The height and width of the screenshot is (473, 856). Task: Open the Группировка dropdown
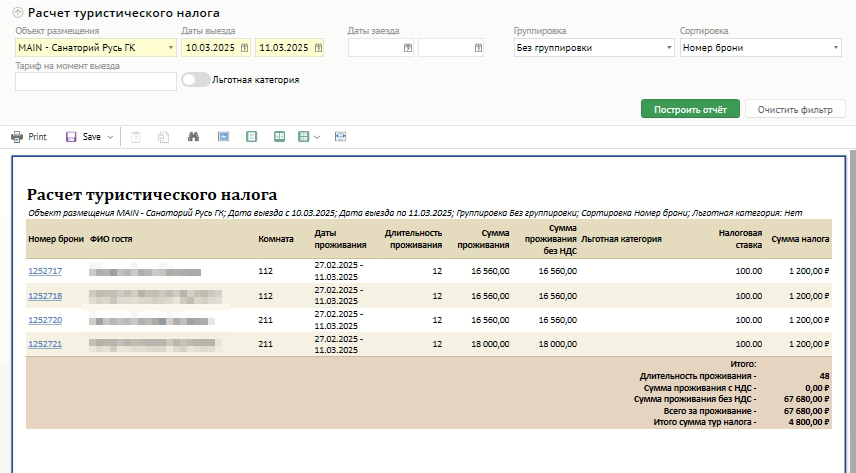point(668,47)
